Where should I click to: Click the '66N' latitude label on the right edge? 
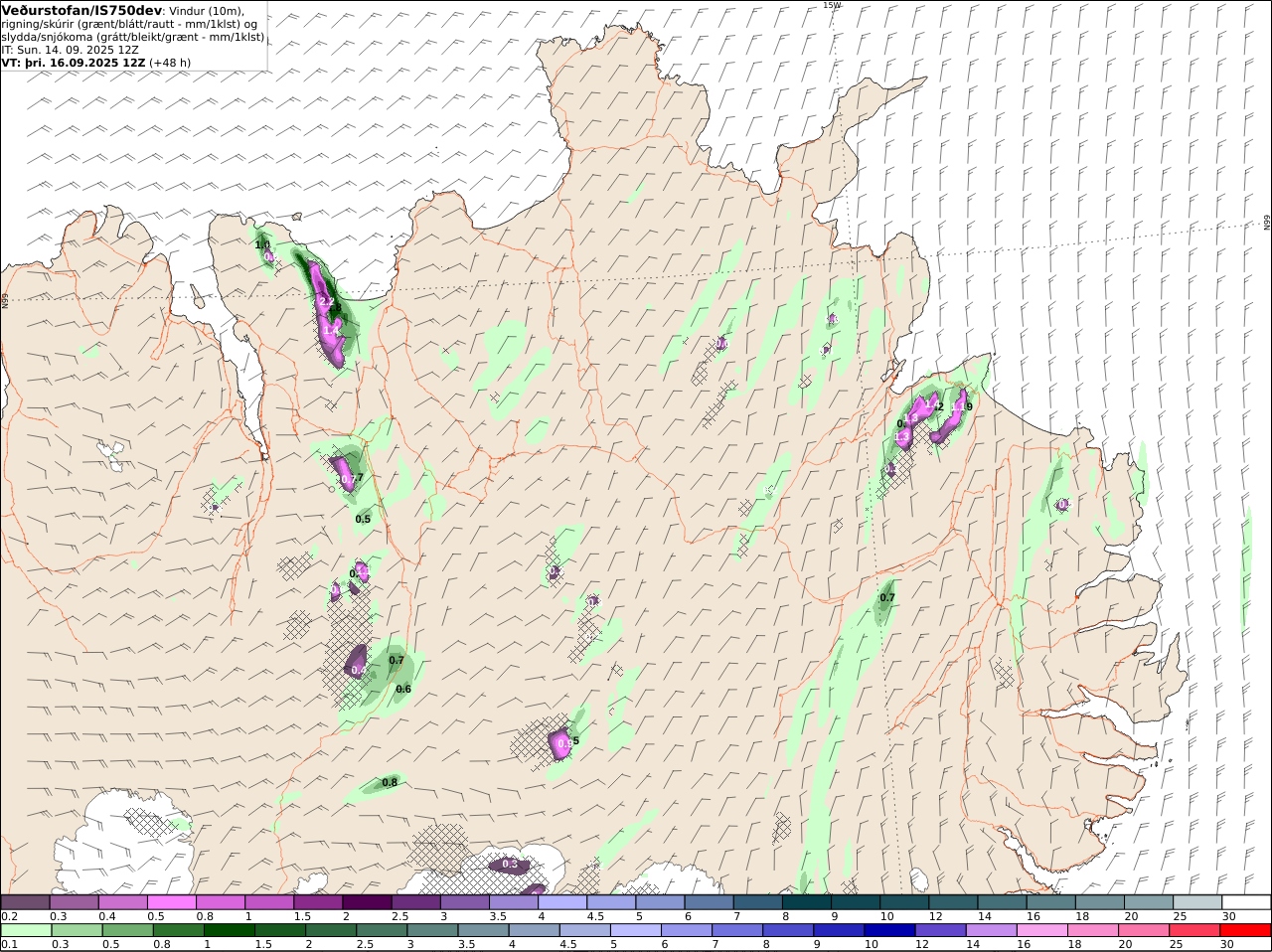1267,223
